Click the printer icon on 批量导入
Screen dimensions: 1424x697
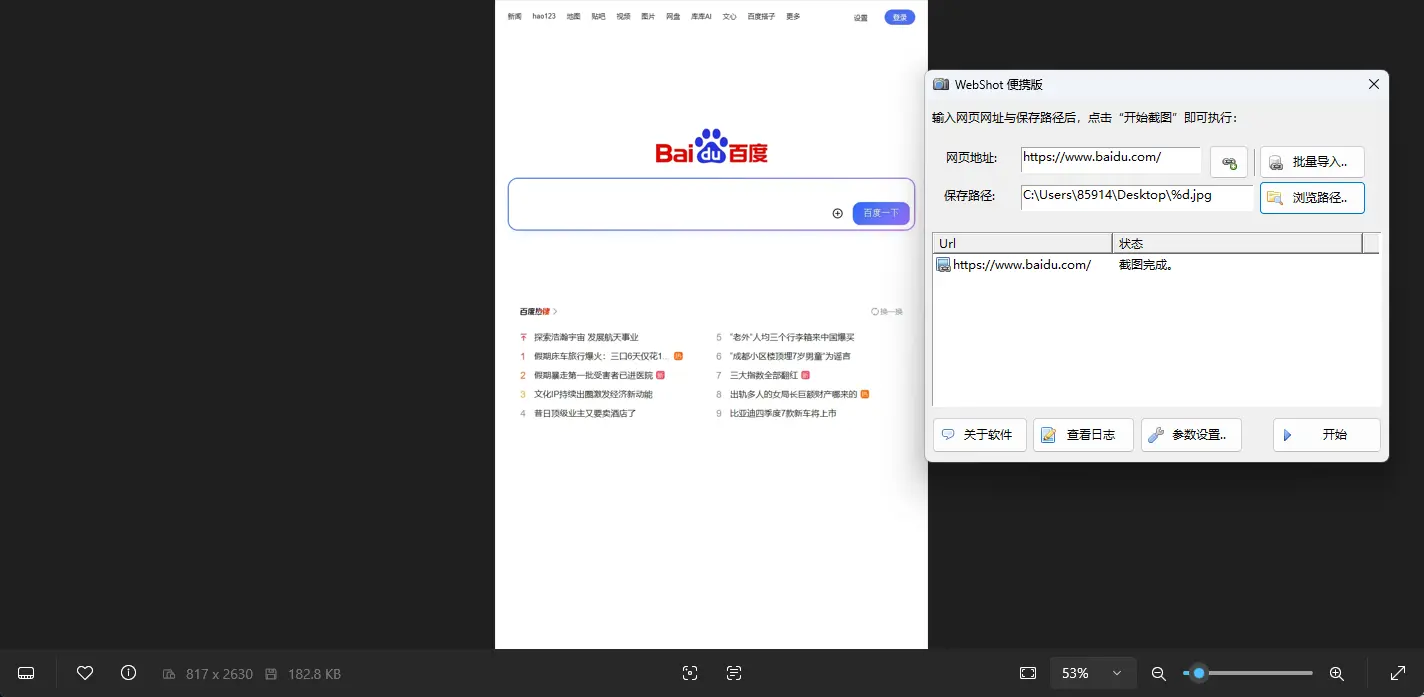pyautogui.click(x=1276, y=162)
